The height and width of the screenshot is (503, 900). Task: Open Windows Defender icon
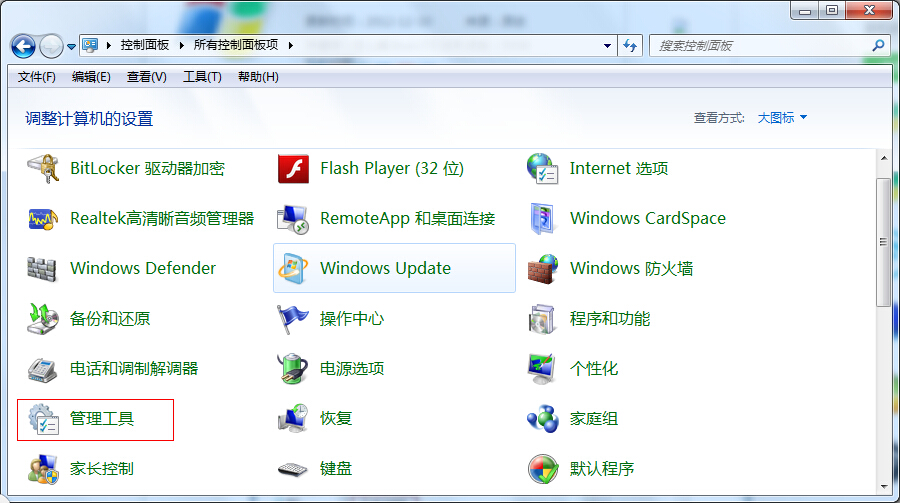(43, 269)
